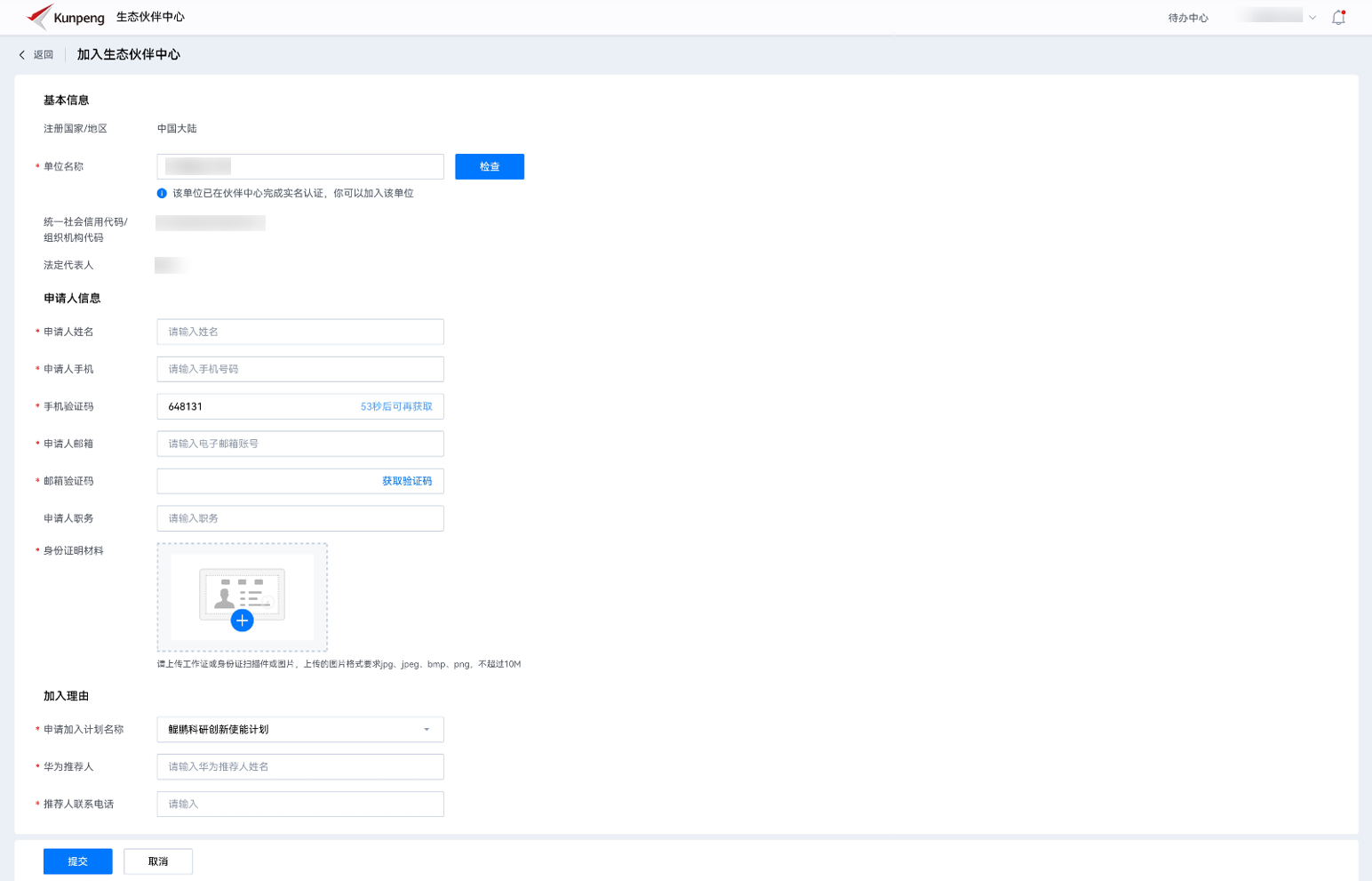
Task: Click the 基本信息 section heading
Action: tap(67, 100)
